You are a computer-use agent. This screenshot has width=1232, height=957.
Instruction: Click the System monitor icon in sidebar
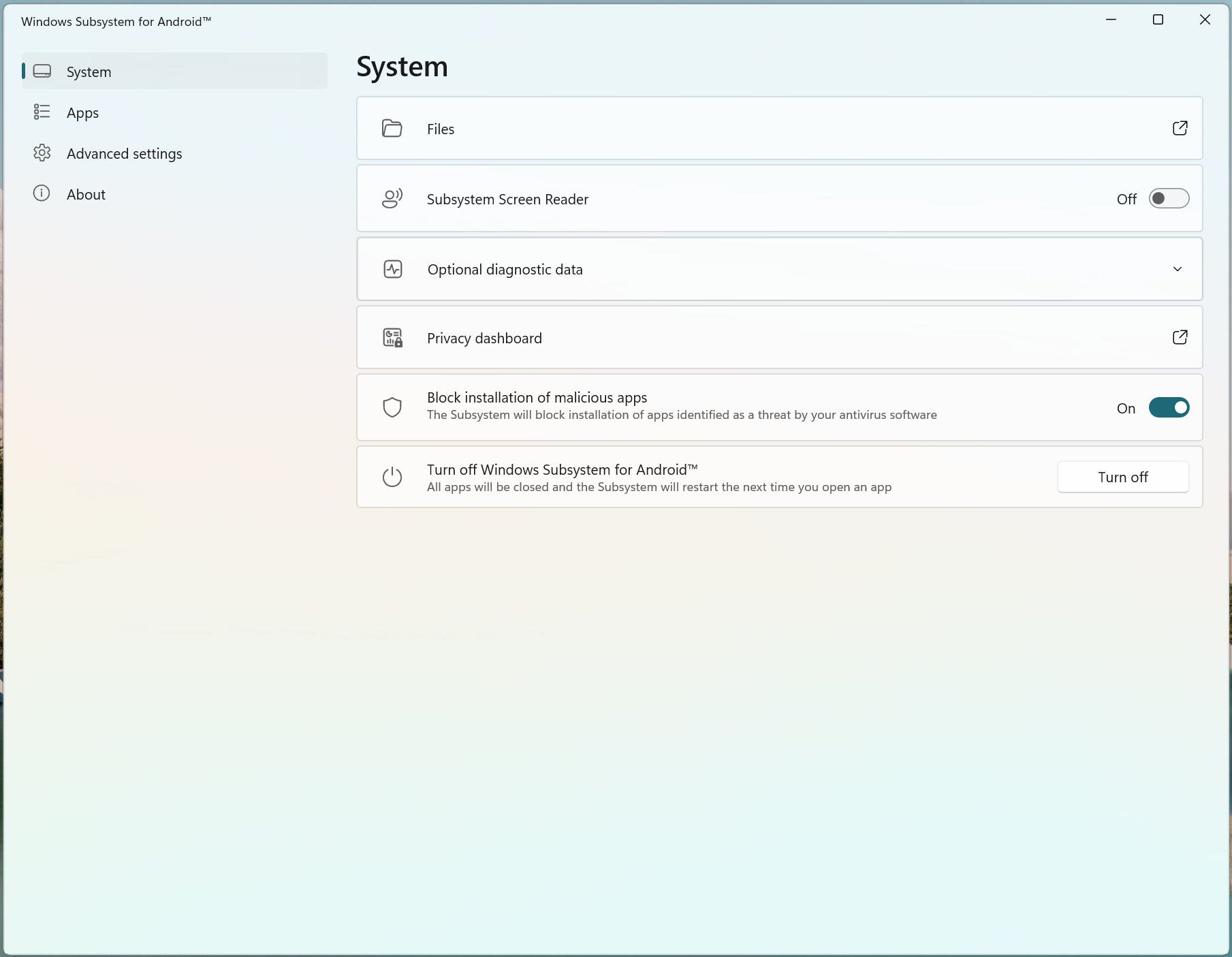42,71
